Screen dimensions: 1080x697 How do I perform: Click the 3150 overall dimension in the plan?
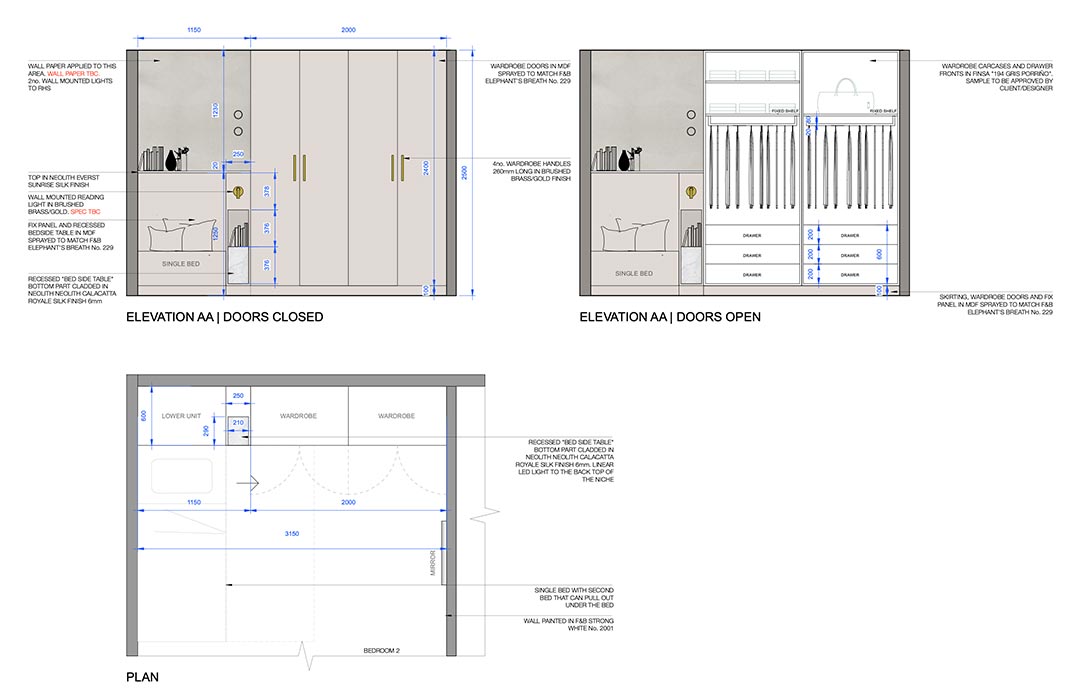pyautogui.click(x=292, y=534)
